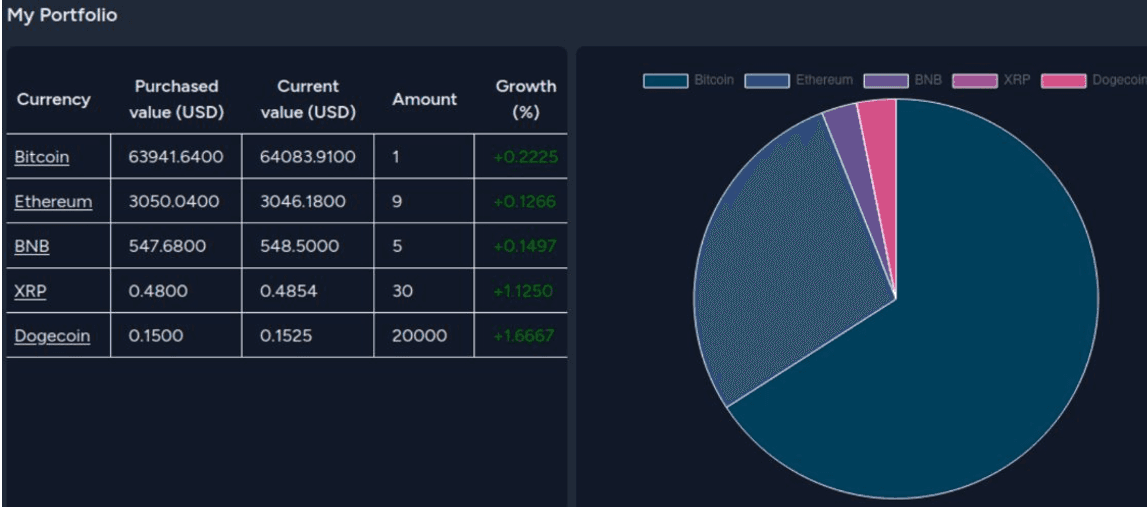Click the +1.6667 Dogecoin growth value
This screenshot has height=507, width=1147.
coord(524,336)
